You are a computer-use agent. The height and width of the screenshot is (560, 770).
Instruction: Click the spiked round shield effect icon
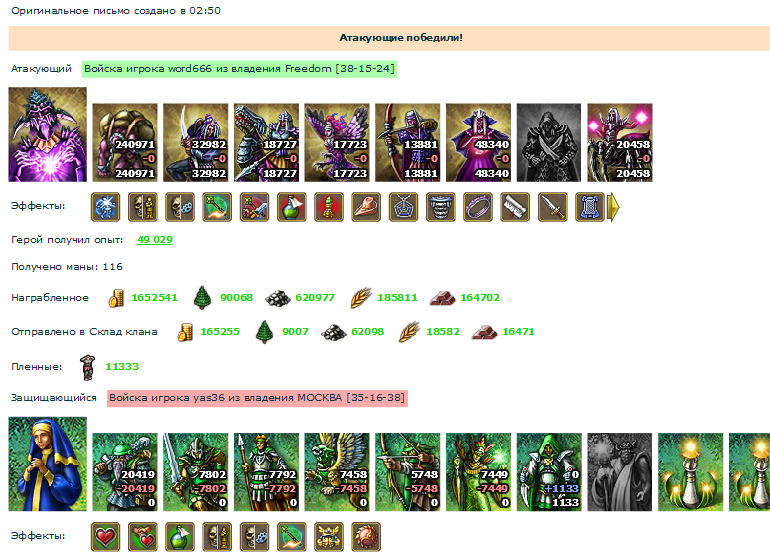(x=366, y=536)
